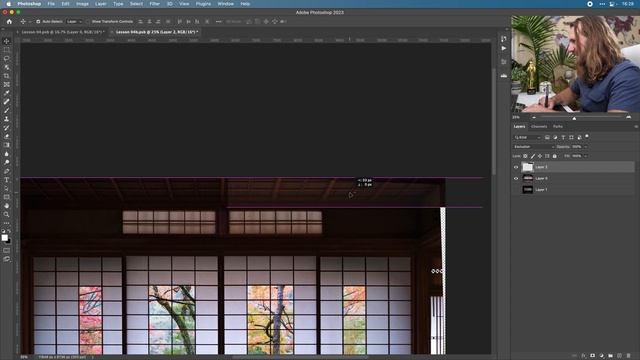640x360 pixels.
Task: Toggle Lock transparent pixels in Layers panel
Action: tap(525, 156)
